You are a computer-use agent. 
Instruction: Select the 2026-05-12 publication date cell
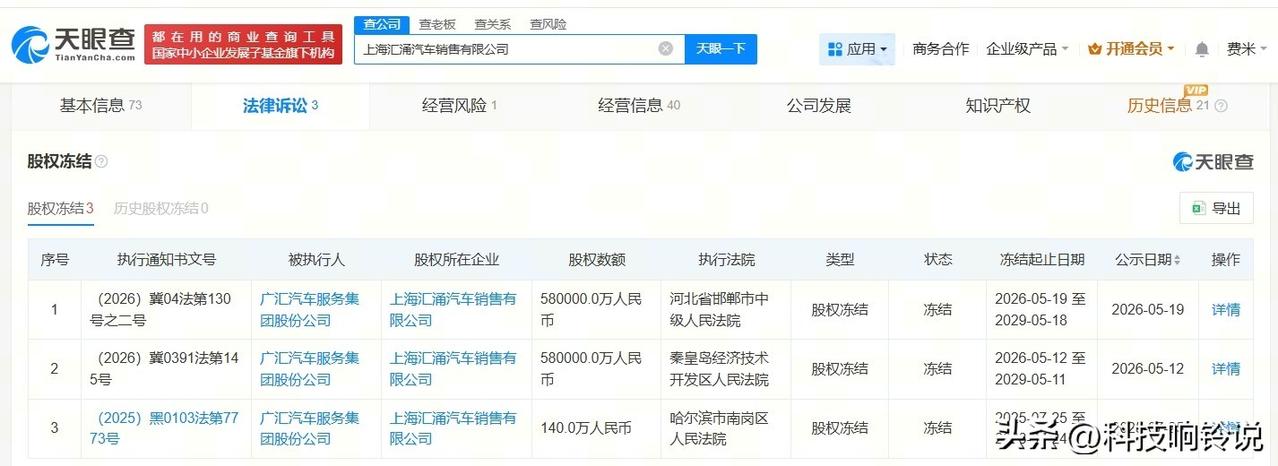click(1147, 370)
